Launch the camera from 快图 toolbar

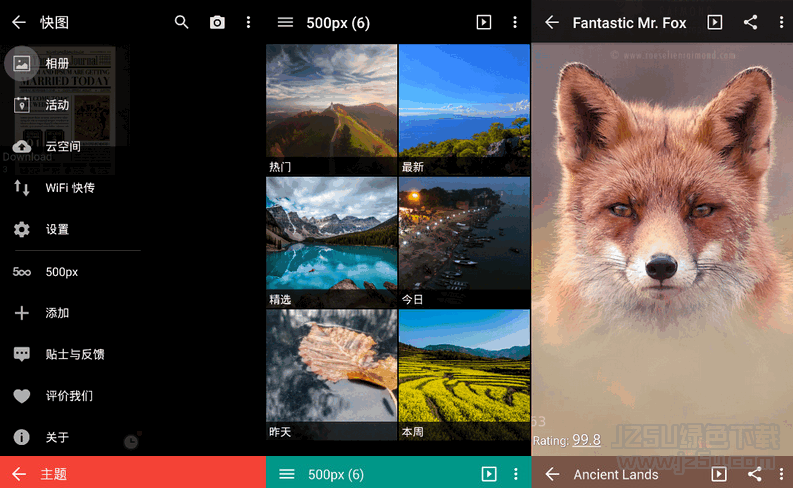point(217,22)
